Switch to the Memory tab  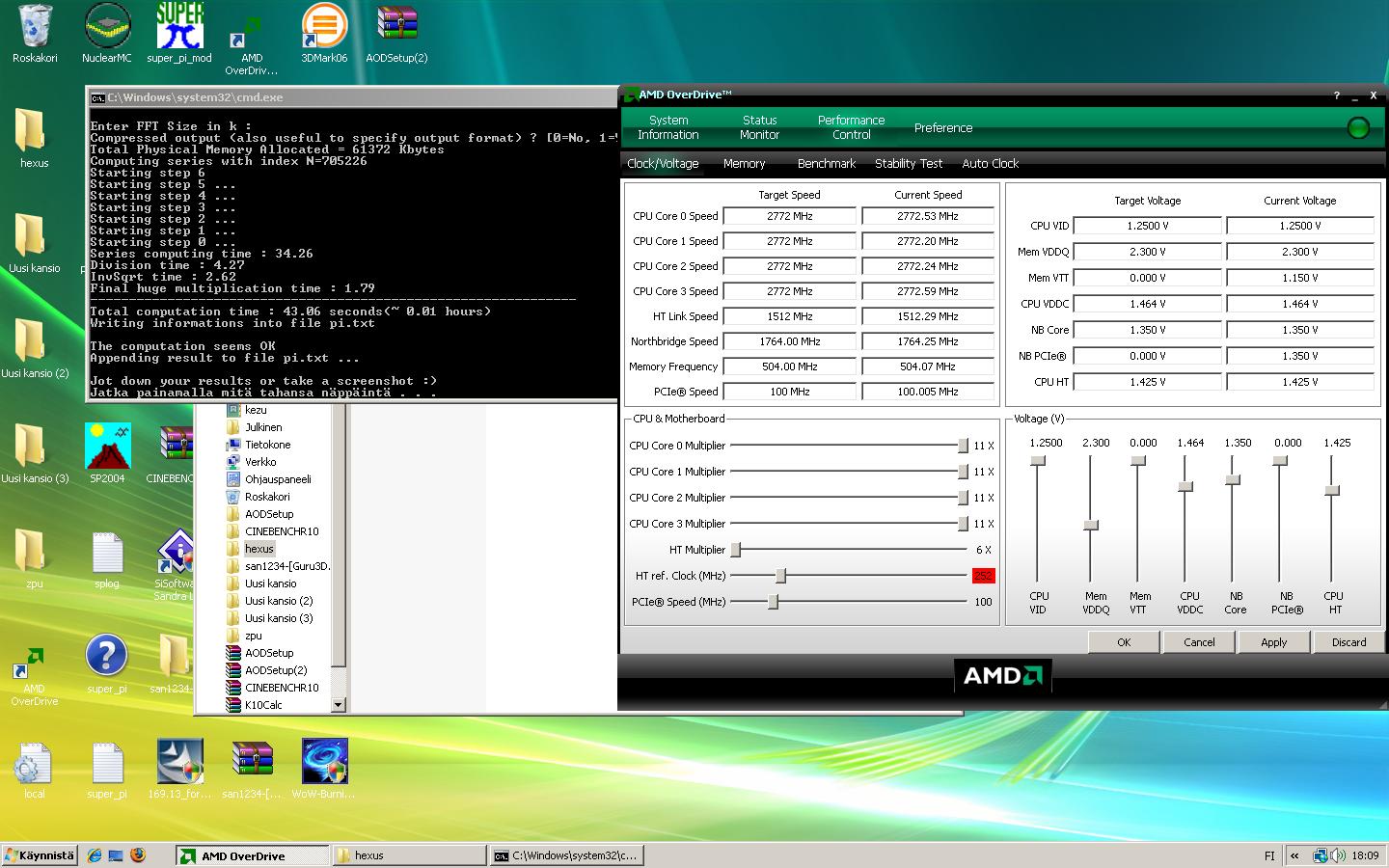click(x=744, y=164)
